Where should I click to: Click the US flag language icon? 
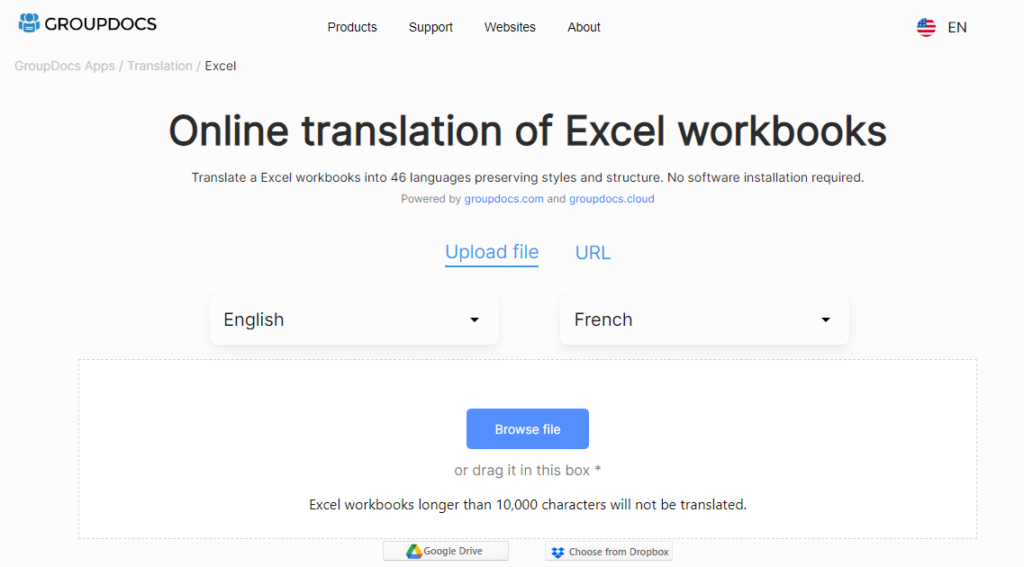(x=926, y=28)
